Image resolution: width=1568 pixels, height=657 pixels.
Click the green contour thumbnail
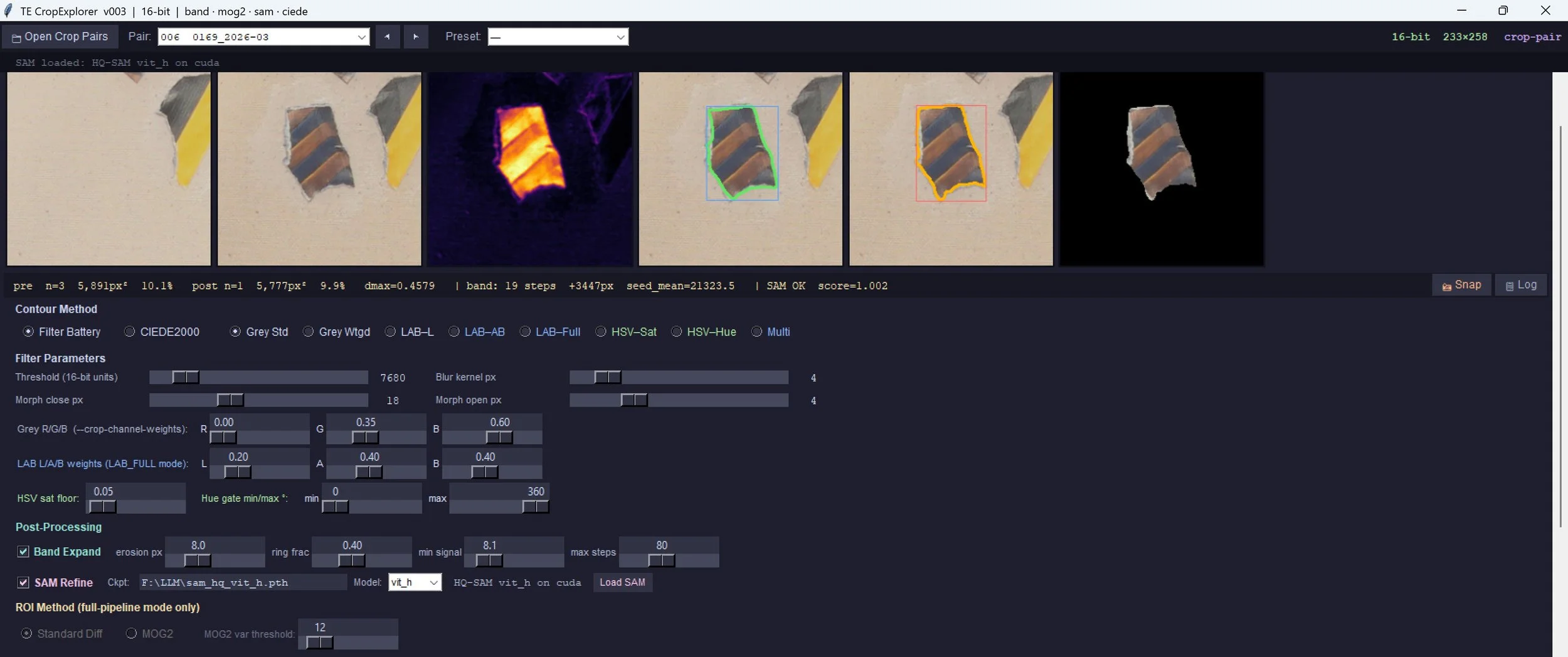(x=741, y=169)
